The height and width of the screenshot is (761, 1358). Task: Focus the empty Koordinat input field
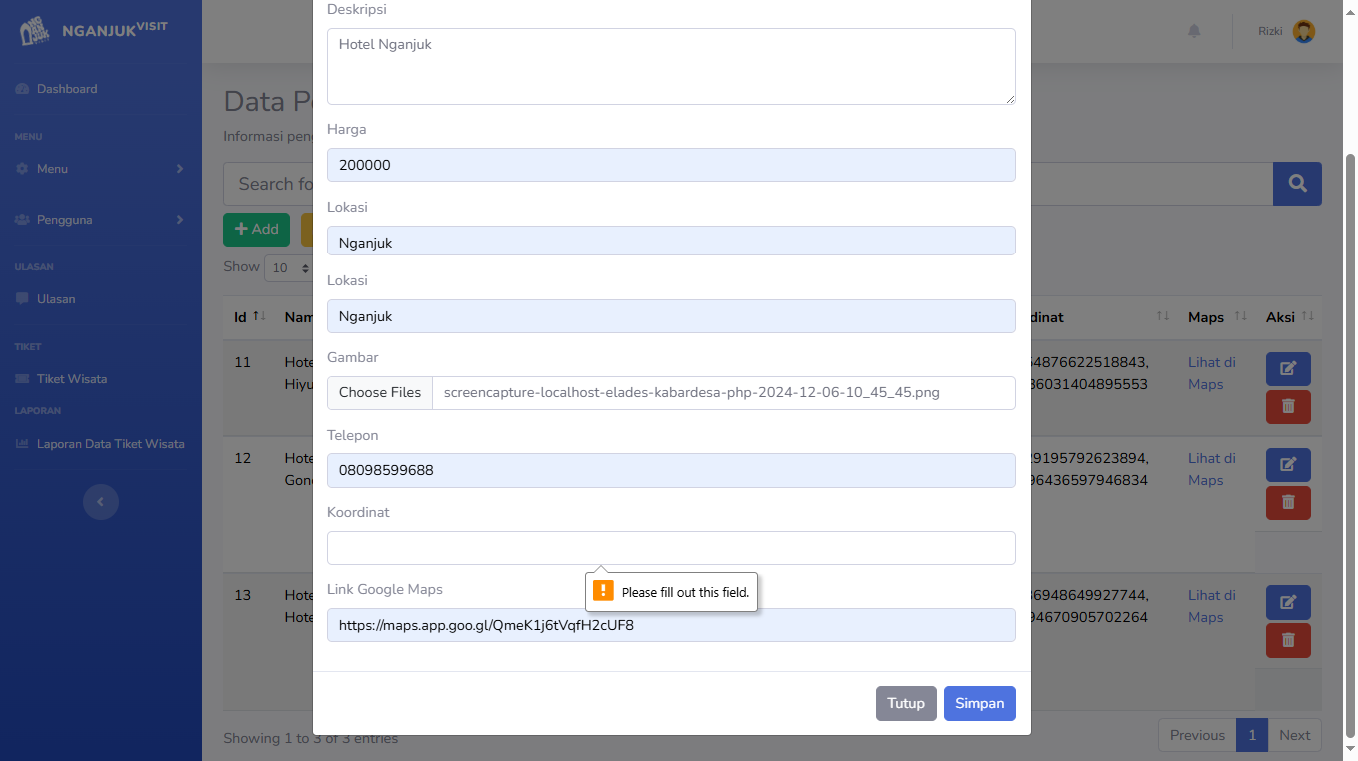point(671,548)
